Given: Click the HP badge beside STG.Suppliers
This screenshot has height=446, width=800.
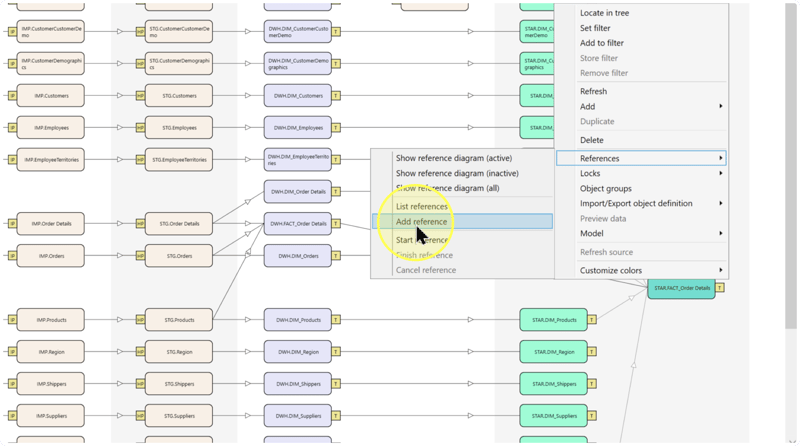Looking at the screenshot, I should pos(140,416).
